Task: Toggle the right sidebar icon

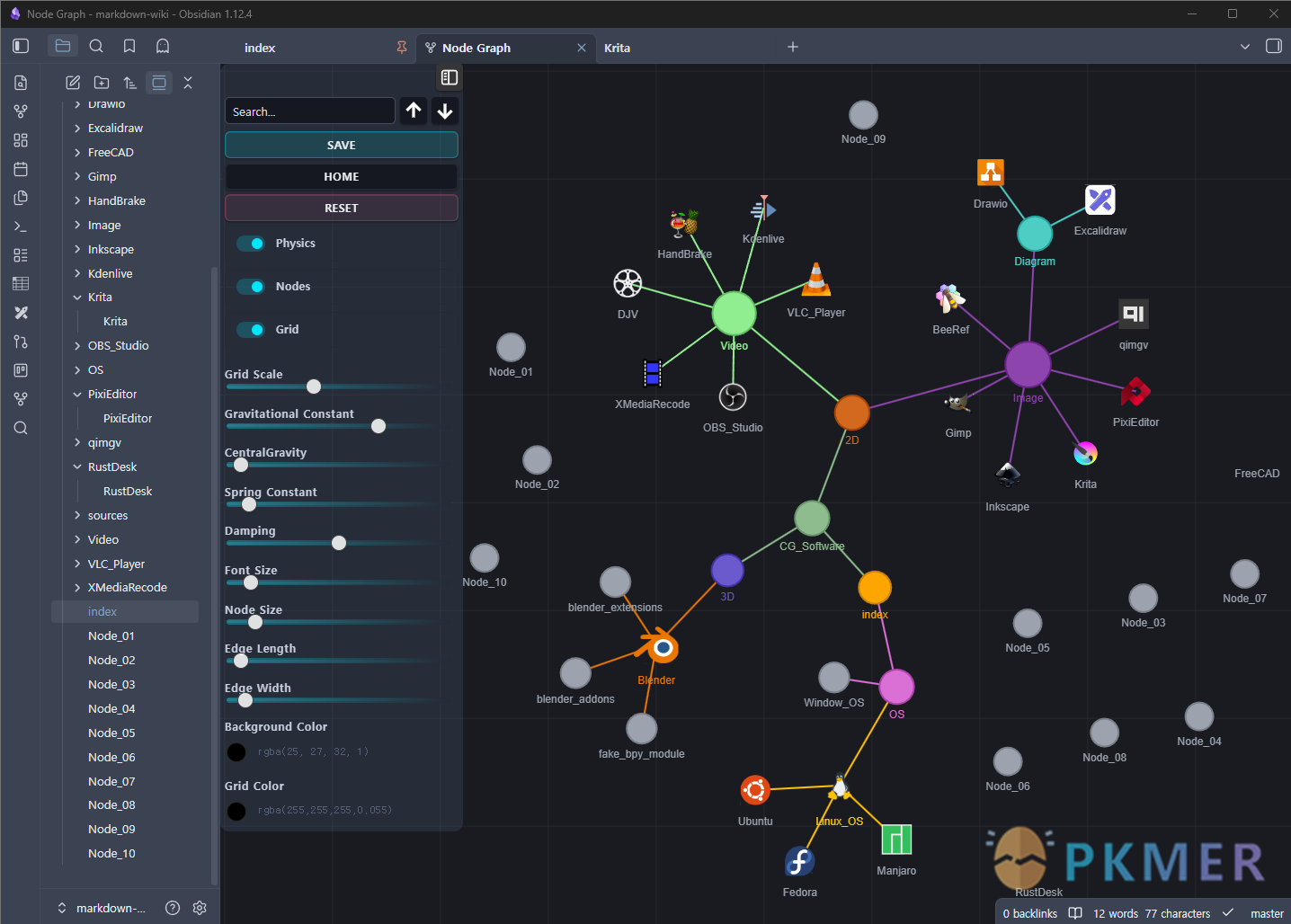Action: click(1274, 46)
